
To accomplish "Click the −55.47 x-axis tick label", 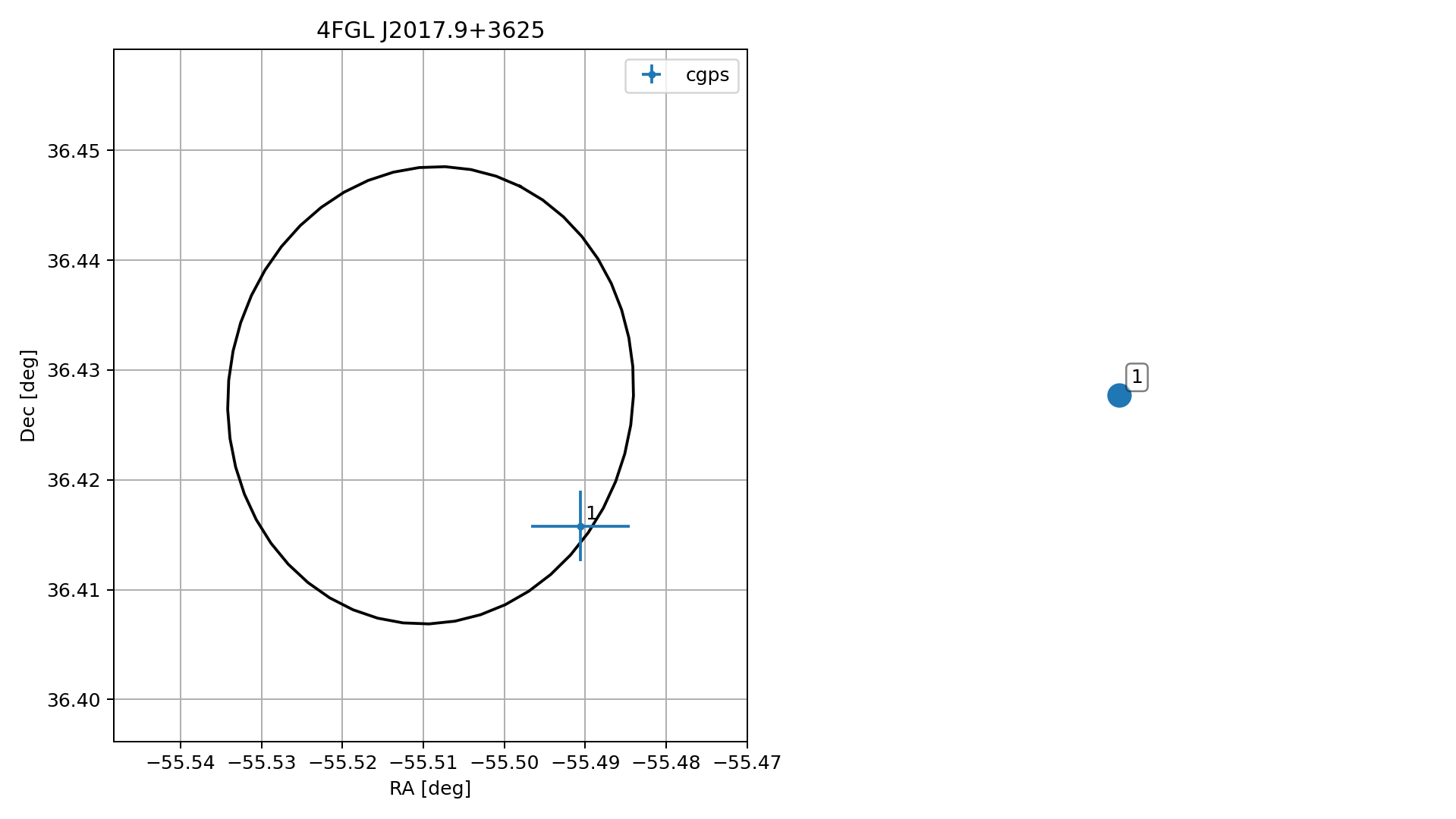I will (747, 762).
